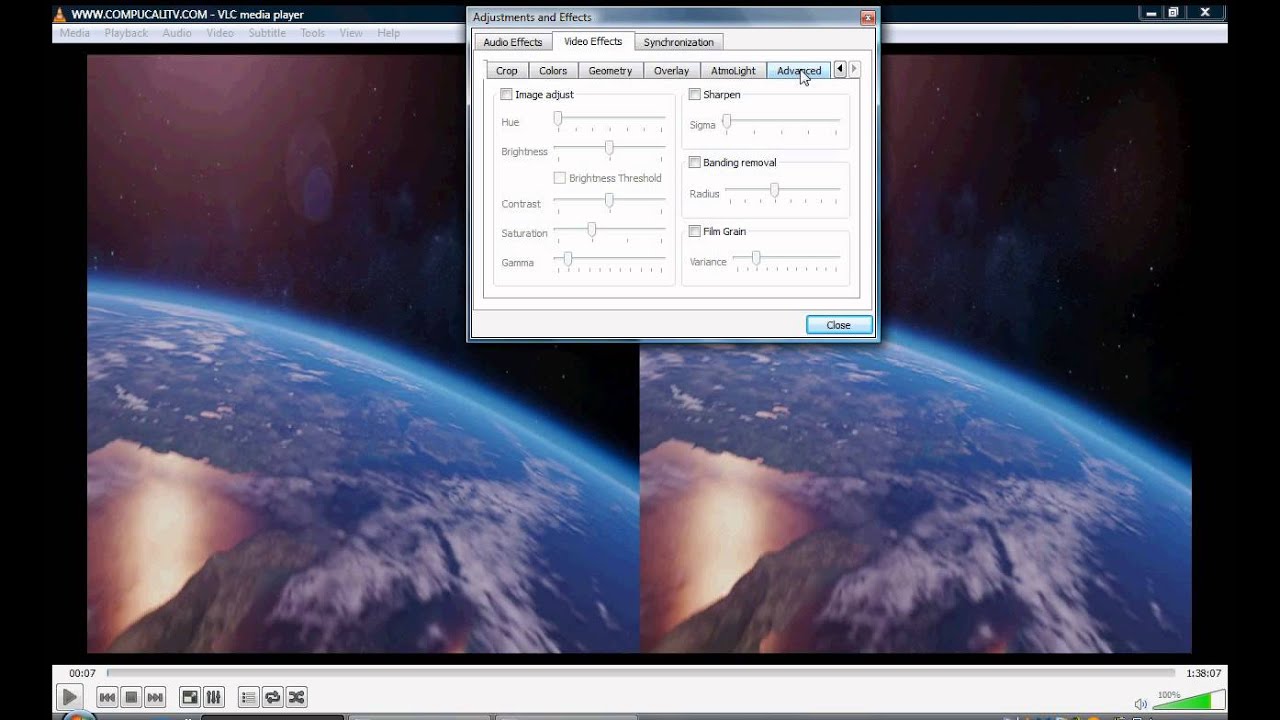Open the Overlay sub-tab
Viewport: 1280px width, 720px height.
[671, 71]
